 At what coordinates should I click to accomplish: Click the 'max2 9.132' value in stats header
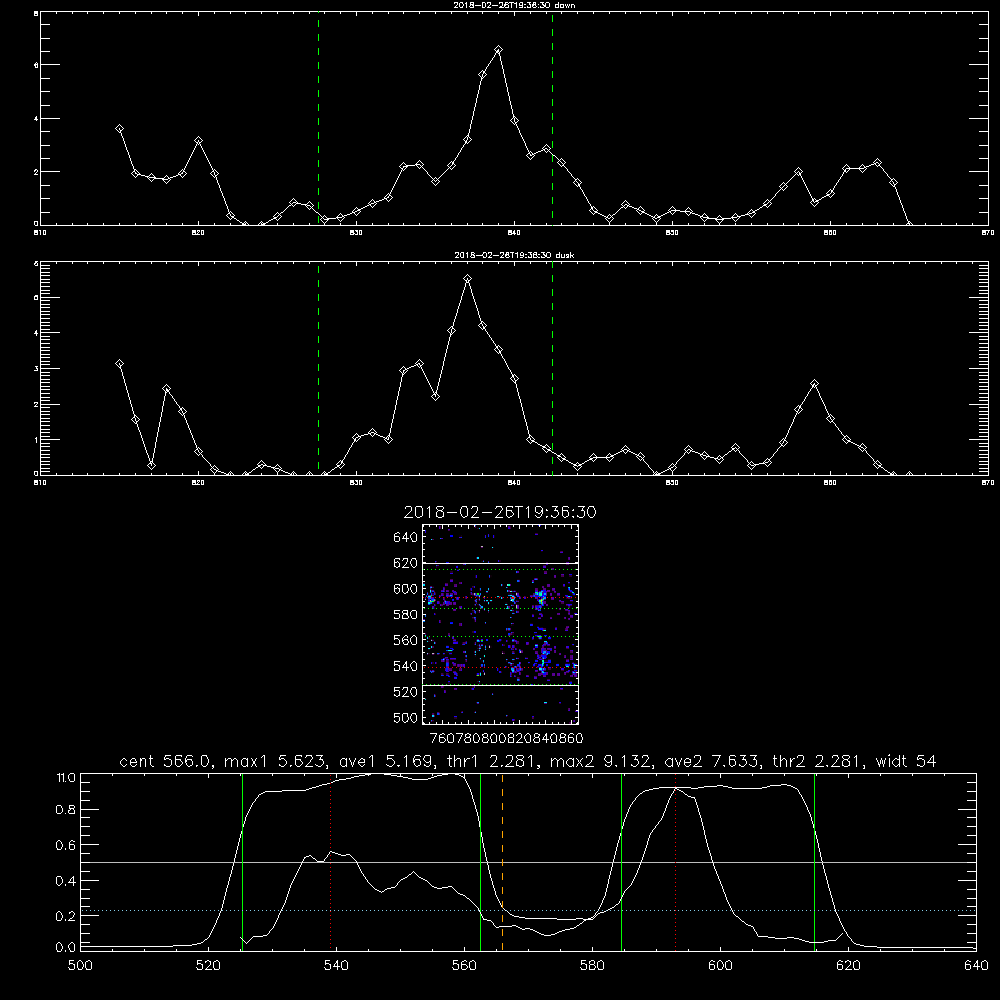600,761
